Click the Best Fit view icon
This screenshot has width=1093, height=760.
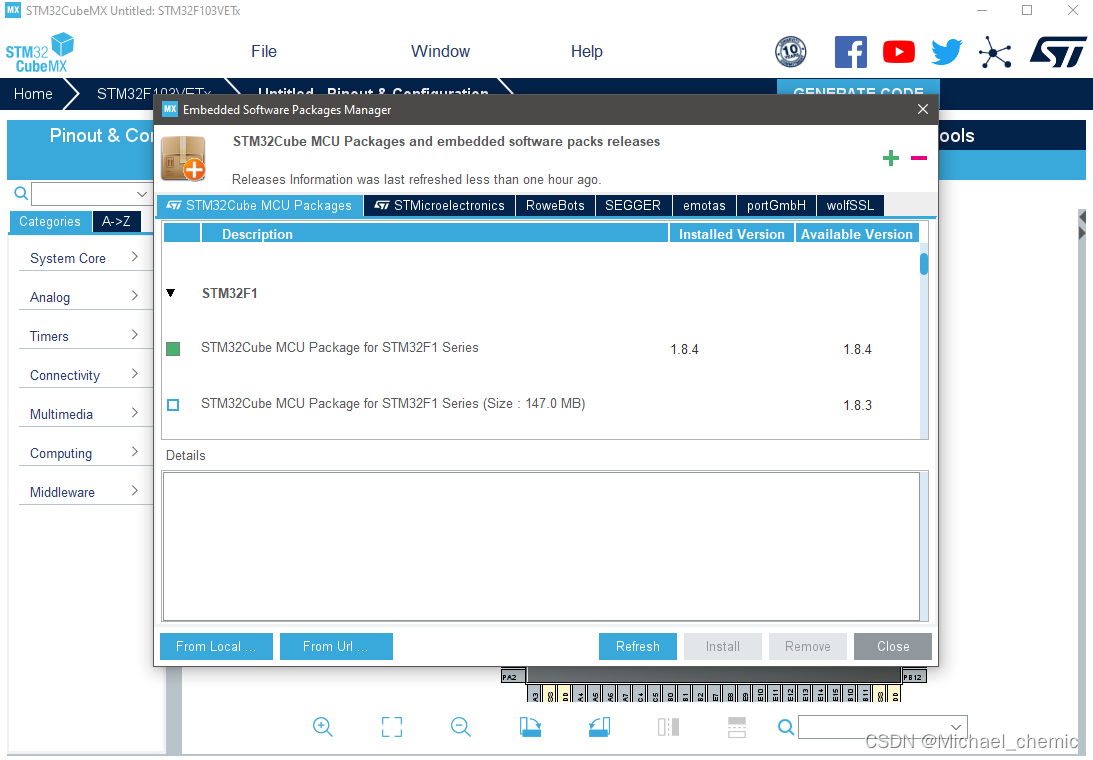pos(391,727)
